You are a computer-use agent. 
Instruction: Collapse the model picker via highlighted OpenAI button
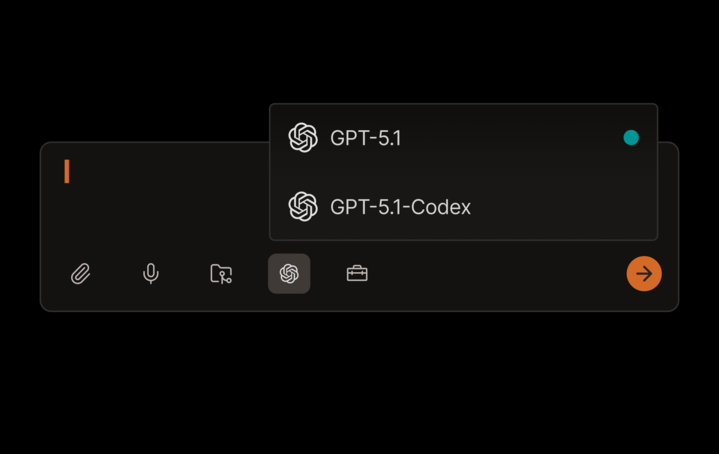click(289, 274)
